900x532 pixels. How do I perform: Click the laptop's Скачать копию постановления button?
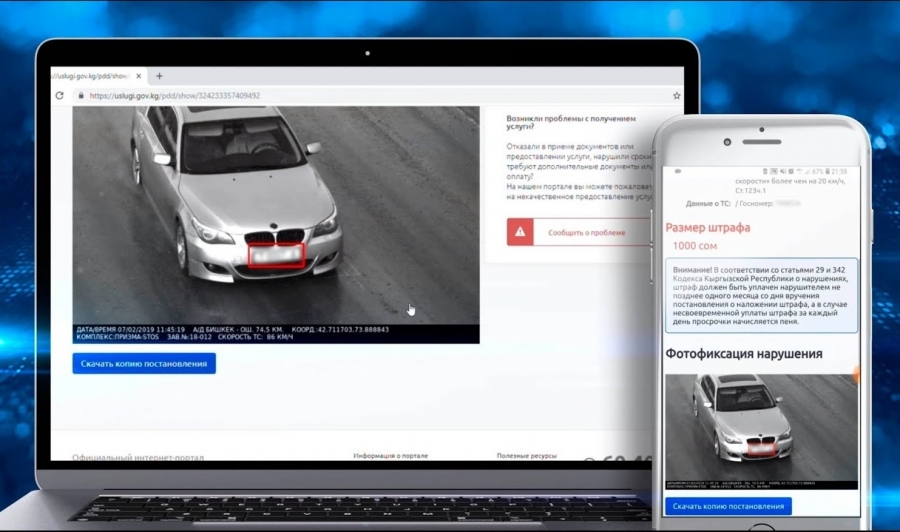pos(144,363)
